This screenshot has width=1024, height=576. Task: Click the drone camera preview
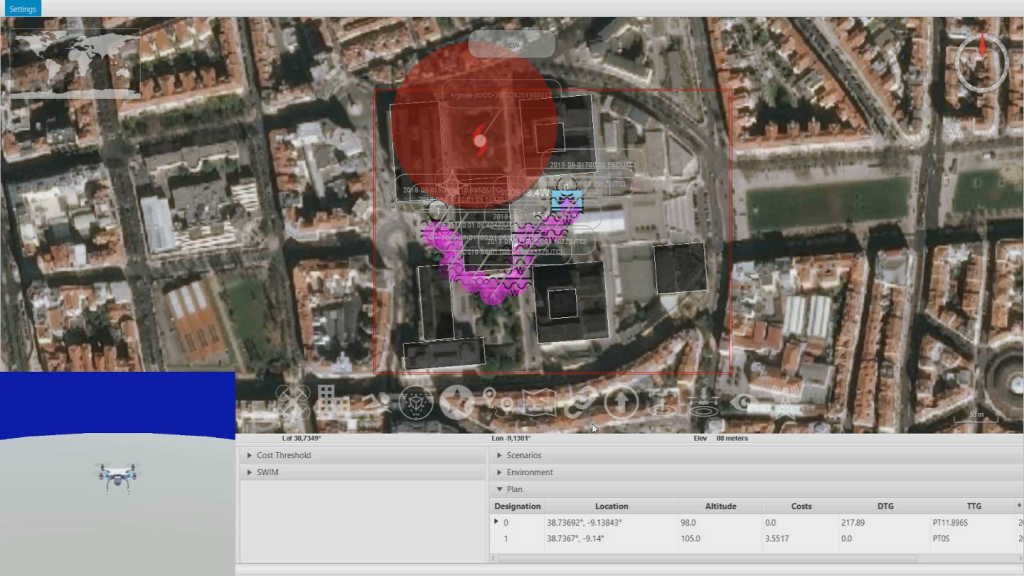(x=118, y=473)
